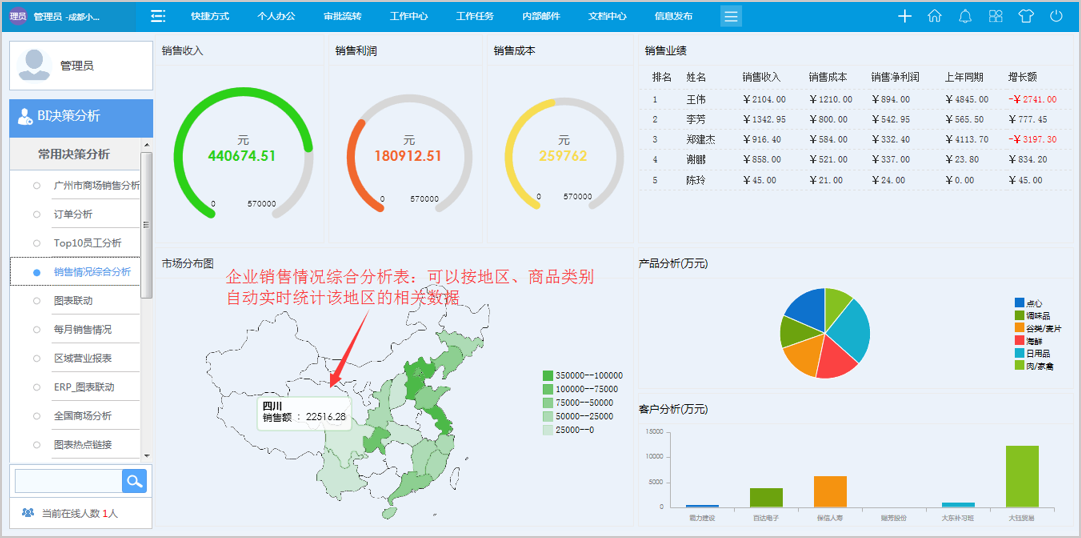Open the 信息发布 menu
Viewport: 1081px width, 538px height.
674,16
